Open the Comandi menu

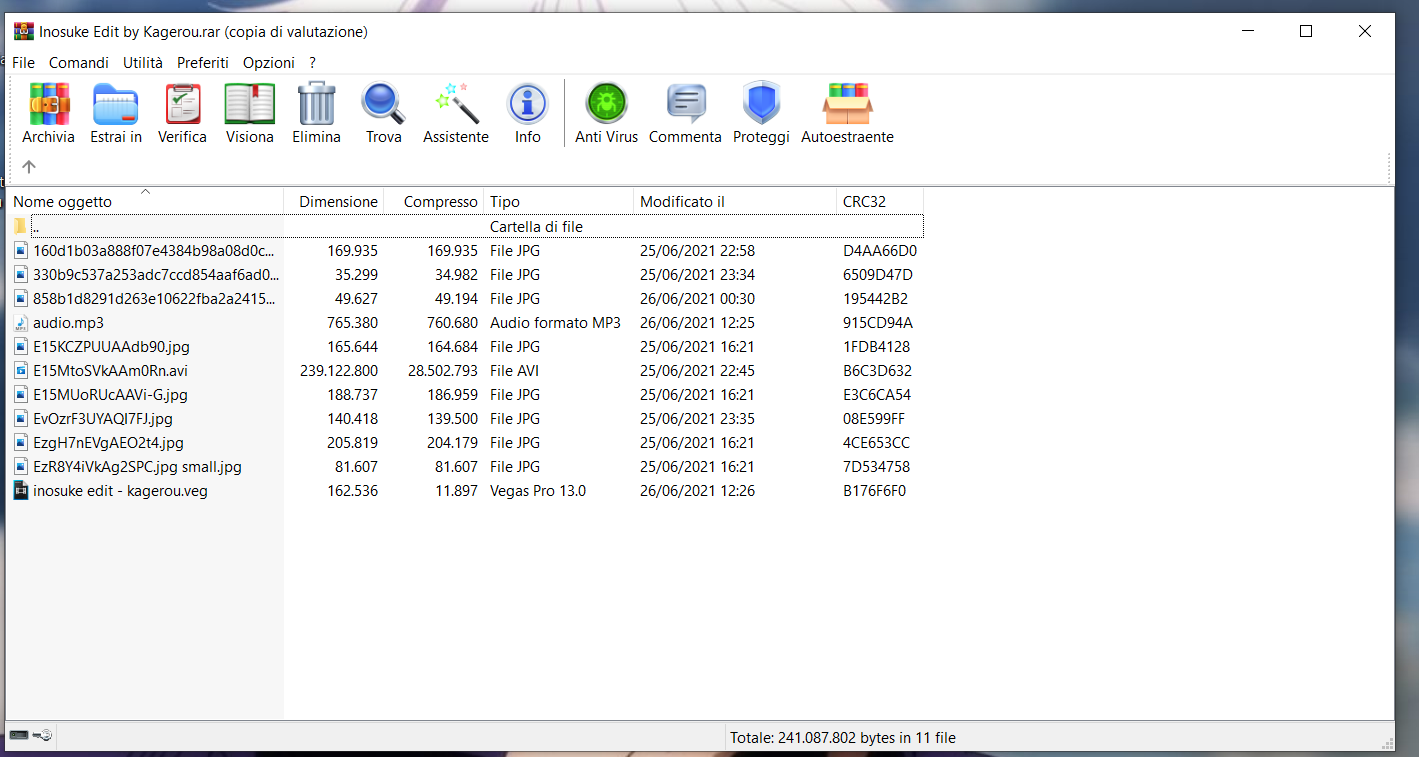[79, 62]
